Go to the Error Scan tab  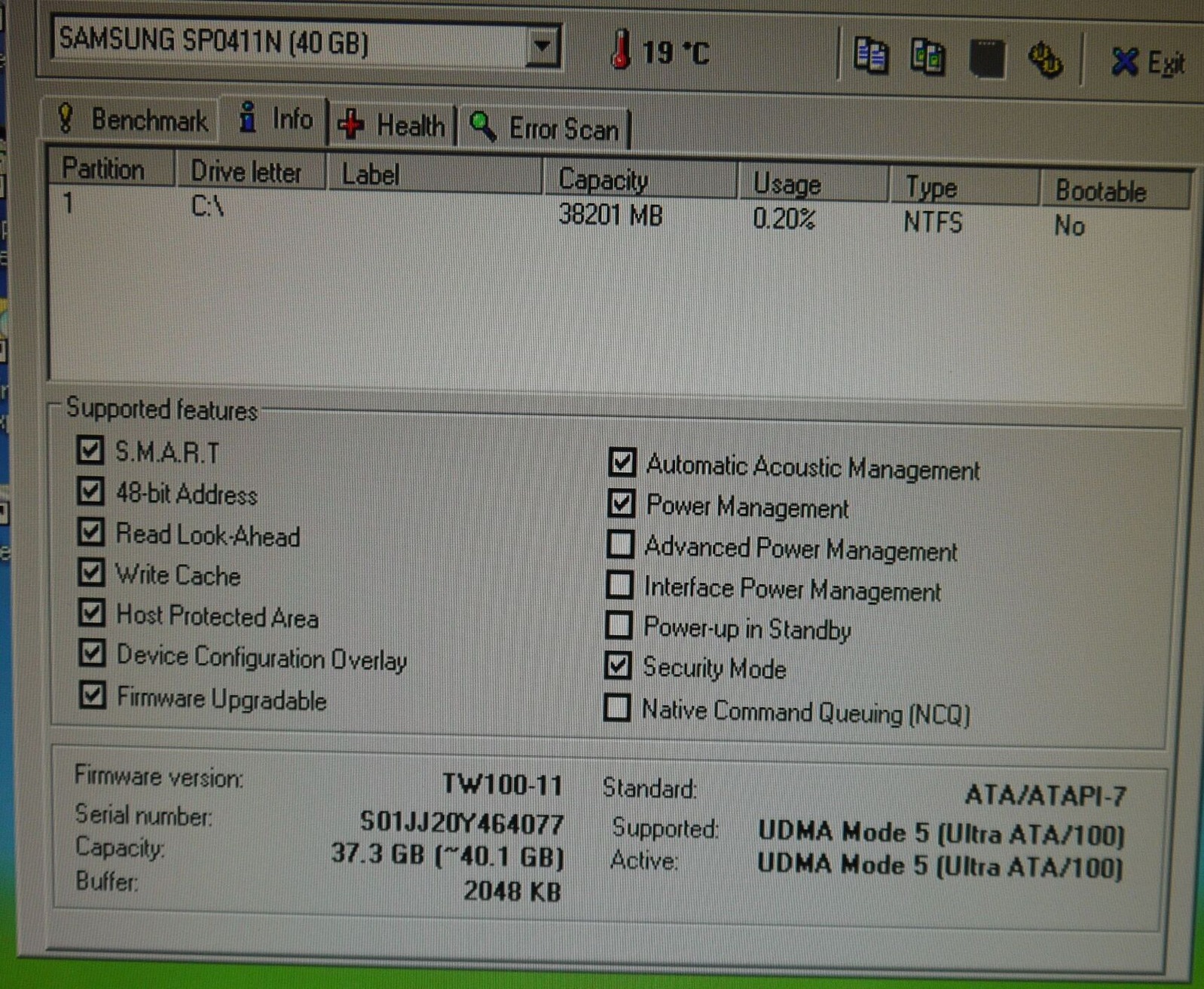tap(544, 128)
